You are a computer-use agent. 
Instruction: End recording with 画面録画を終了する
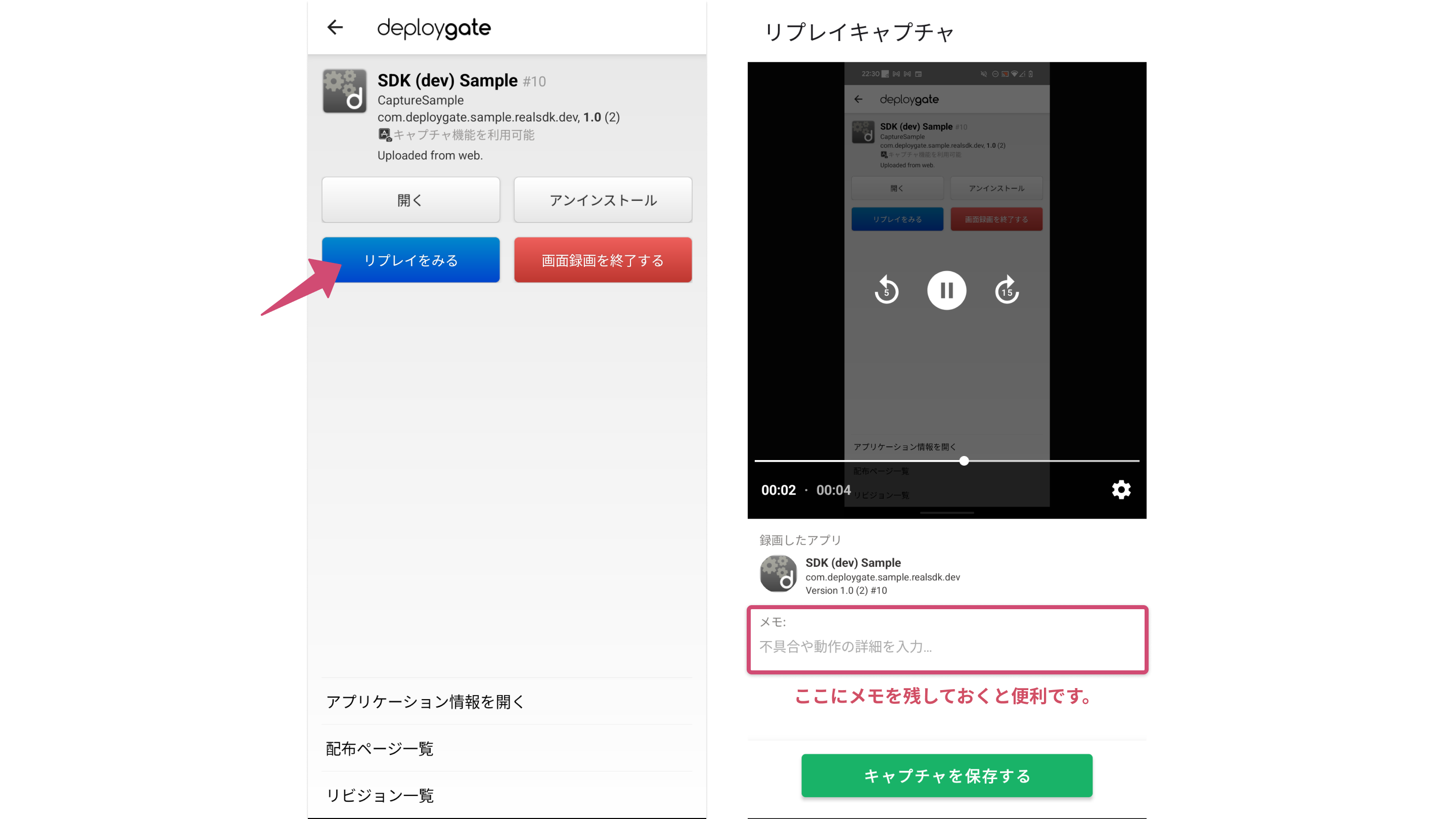[x=603, y=260]
